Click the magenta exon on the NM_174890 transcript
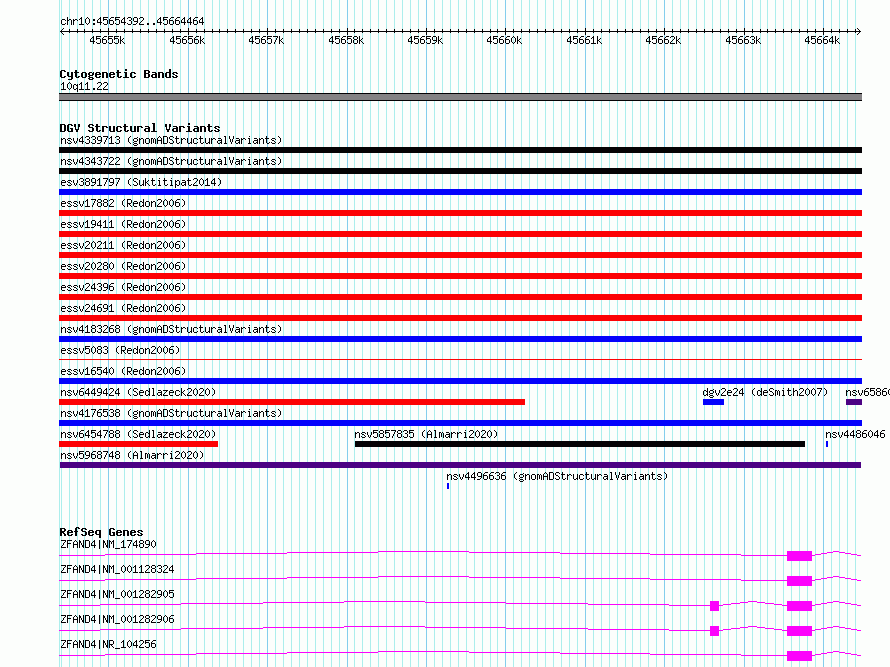The image size is (890, 667). tap(799, 556)
